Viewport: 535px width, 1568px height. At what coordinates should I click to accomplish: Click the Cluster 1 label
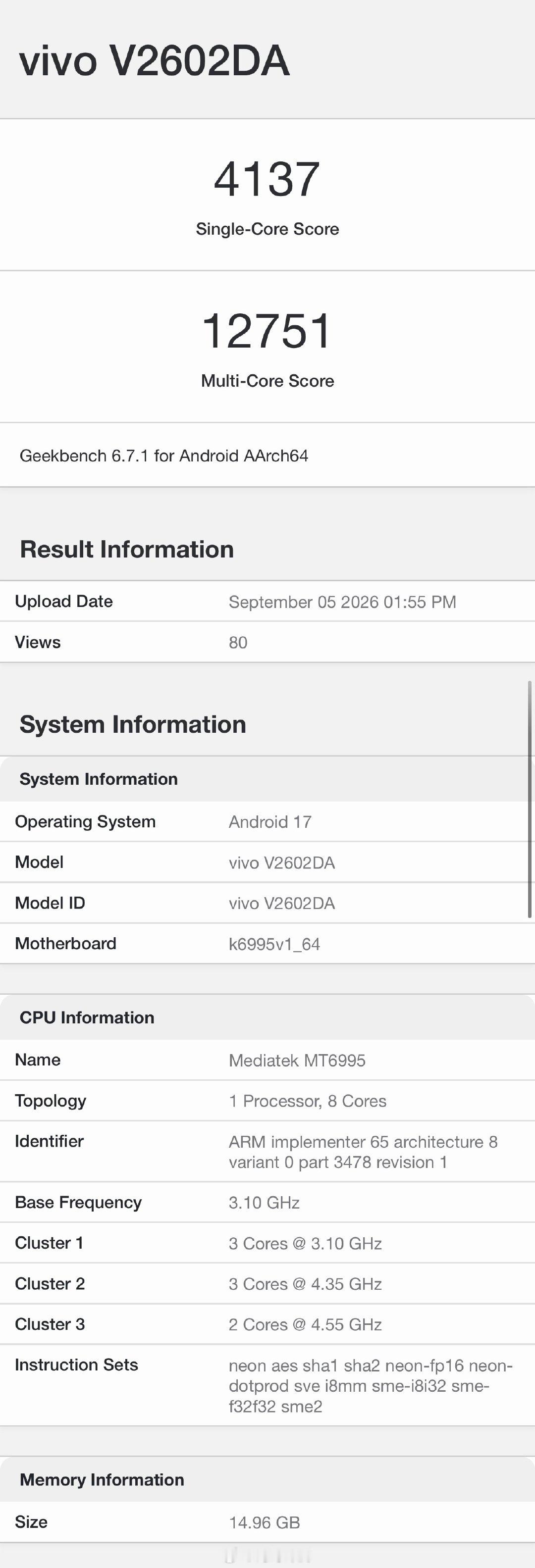49,1243
